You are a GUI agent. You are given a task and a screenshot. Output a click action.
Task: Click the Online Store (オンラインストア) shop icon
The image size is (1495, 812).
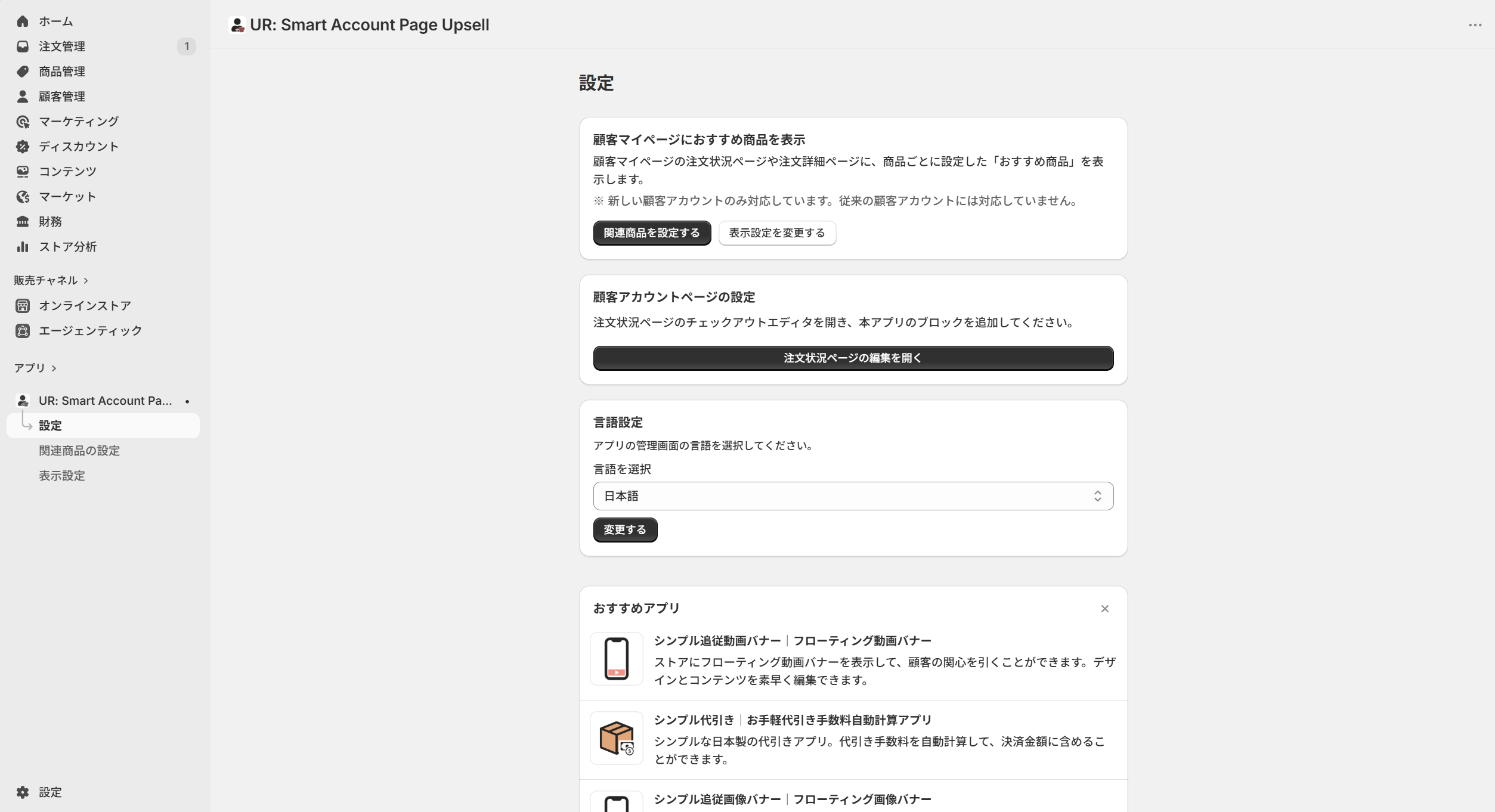point(23,306)
